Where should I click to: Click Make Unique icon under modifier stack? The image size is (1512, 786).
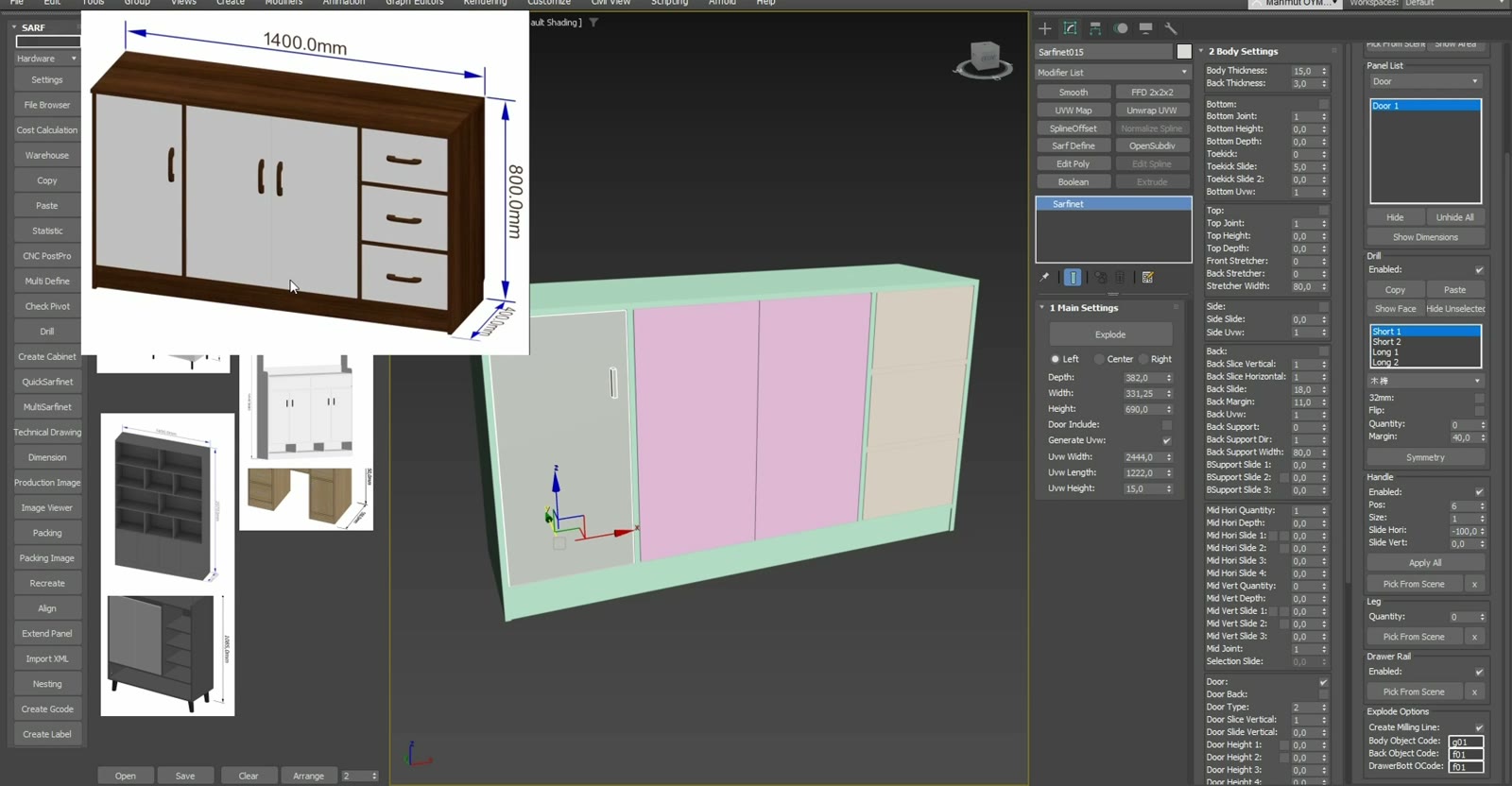1101,278
